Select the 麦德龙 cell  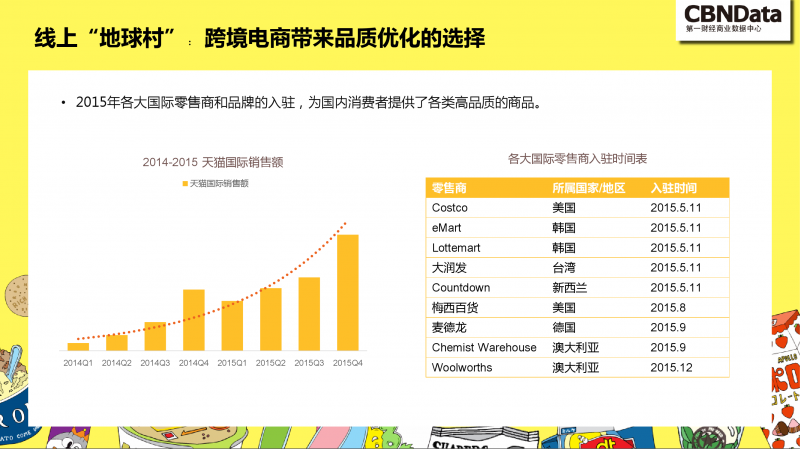[449, 328]
